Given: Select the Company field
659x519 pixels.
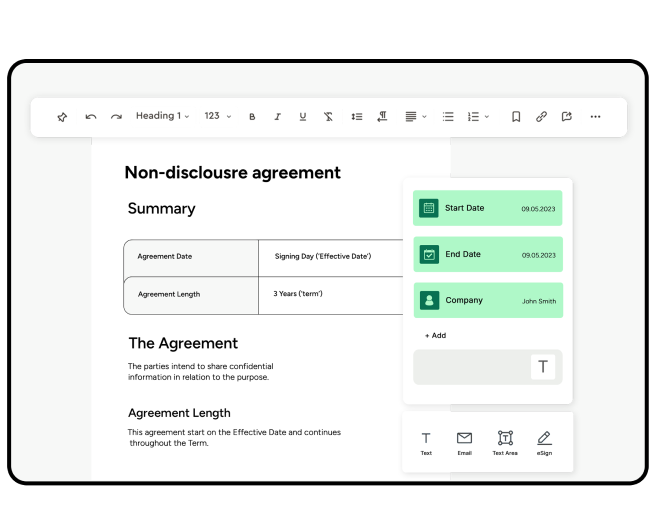Looking at the screenshot, I should point(487,300).
